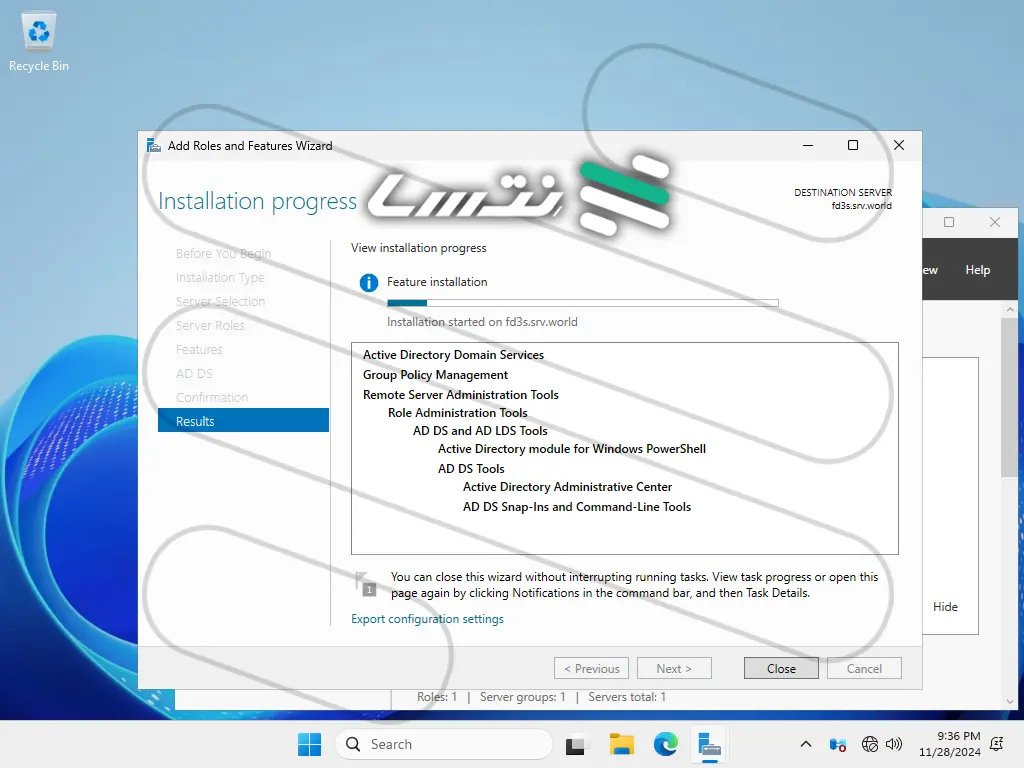Open Task View from the taskbar
Viewport: 1024px width, 768px height.
[x=575, y=744]
